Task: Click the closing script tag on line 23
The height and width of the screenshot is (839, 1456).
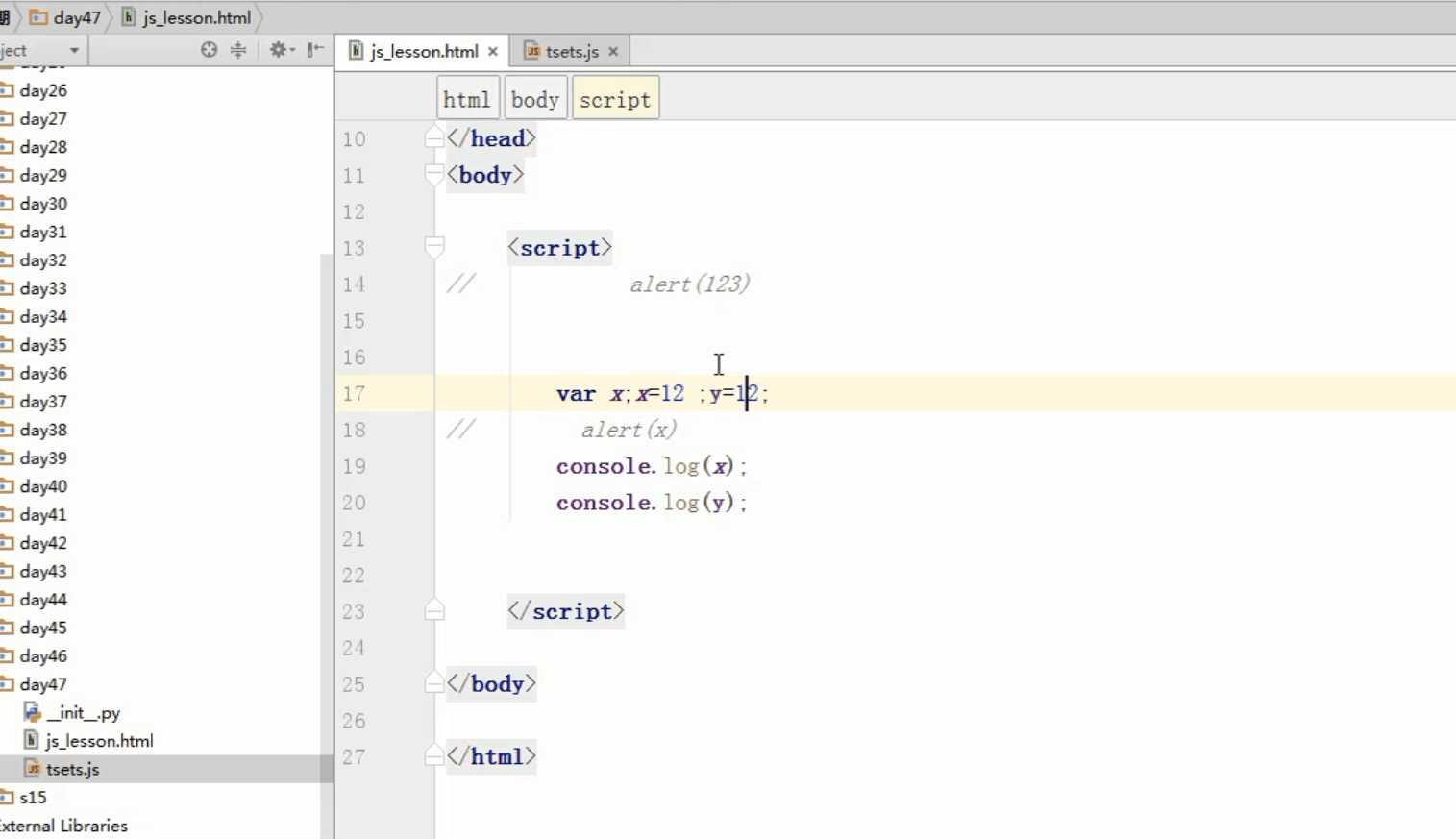Action: click(566, 611)
